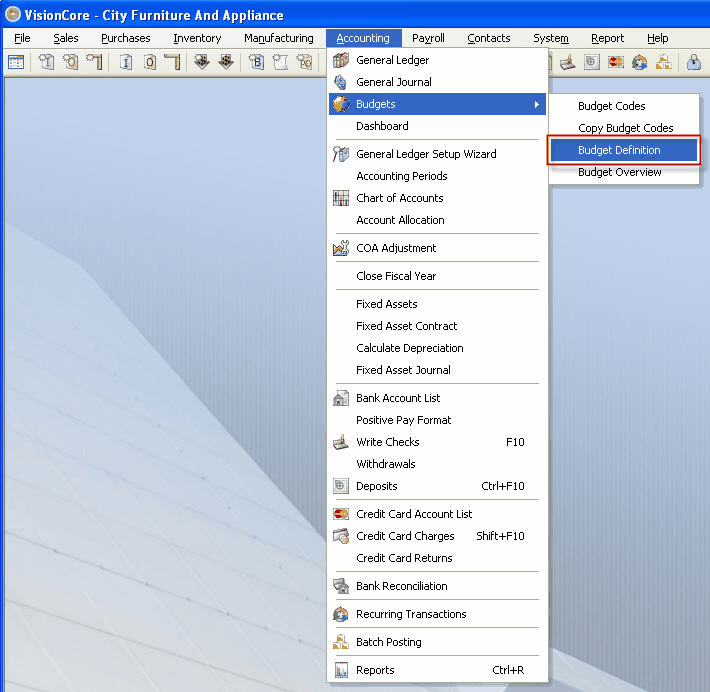Viewport: 710px width, 692px height.
Task: Choose Batch Posting menu item
Action: [x=437, y=642]
